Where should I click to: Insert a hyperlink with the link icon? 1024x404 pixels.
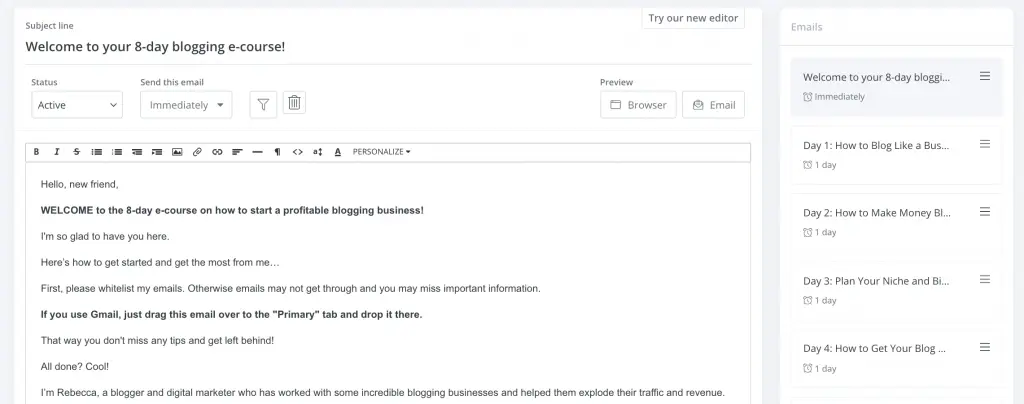tap(217, 152)
